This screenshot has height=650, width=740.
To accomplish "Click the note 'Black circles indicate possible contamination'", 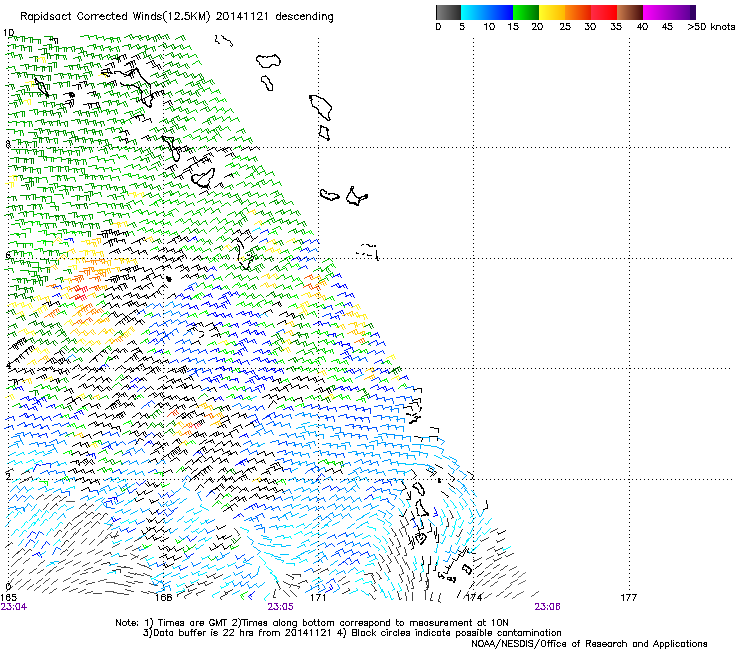I will (456, 633).
